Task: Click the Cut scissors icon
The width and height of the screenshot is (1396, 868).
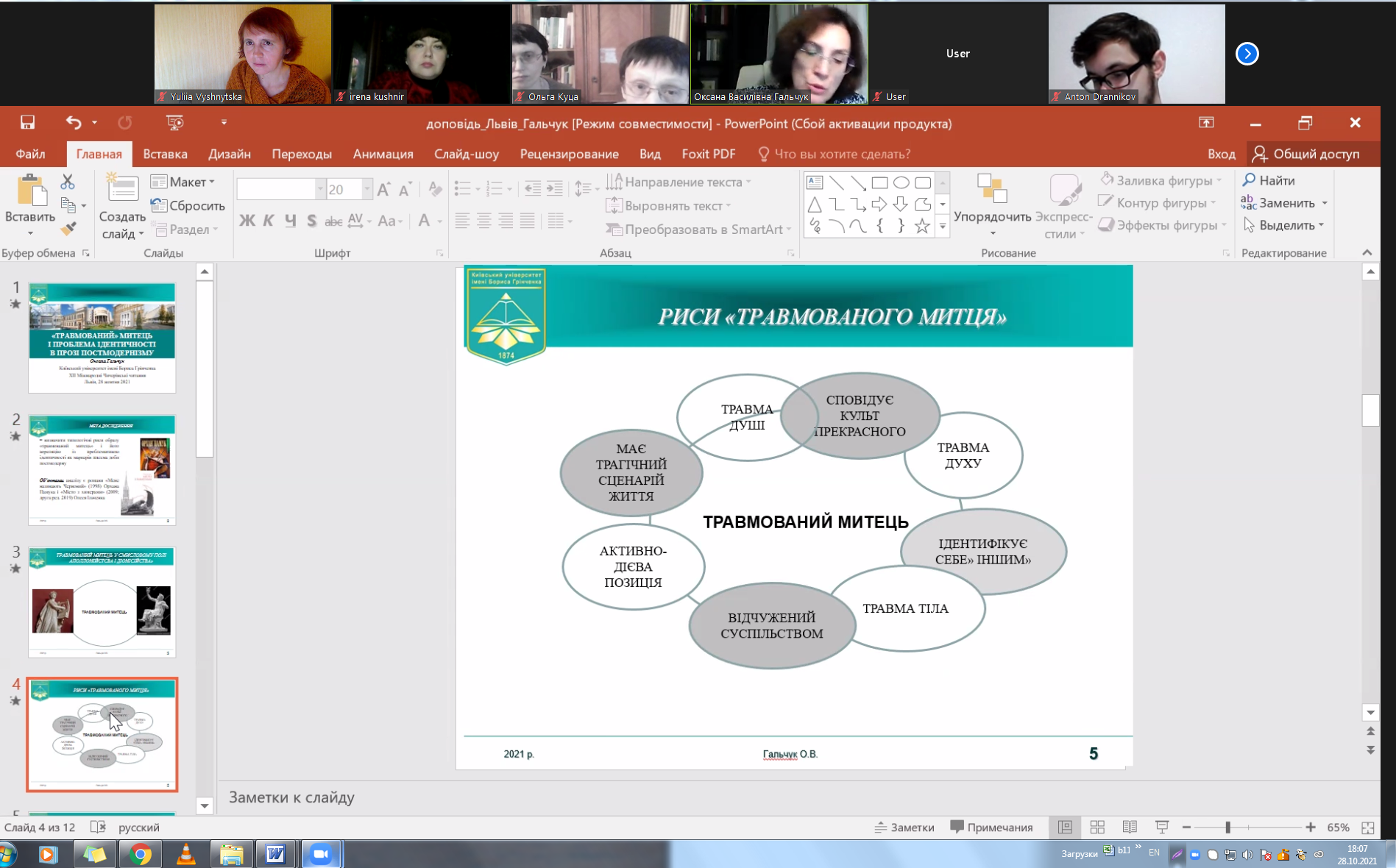Action: pyautogui.click(x=68, y=181)
